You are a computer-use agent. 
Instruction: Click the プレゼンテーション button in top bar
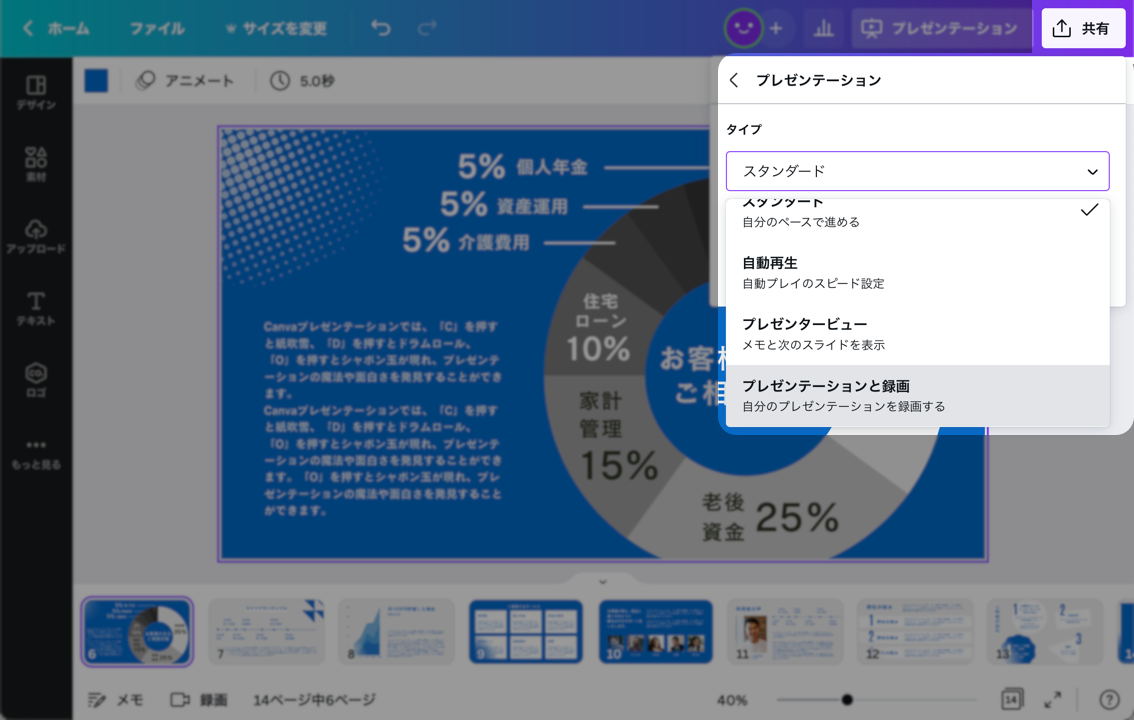point(940,28)
